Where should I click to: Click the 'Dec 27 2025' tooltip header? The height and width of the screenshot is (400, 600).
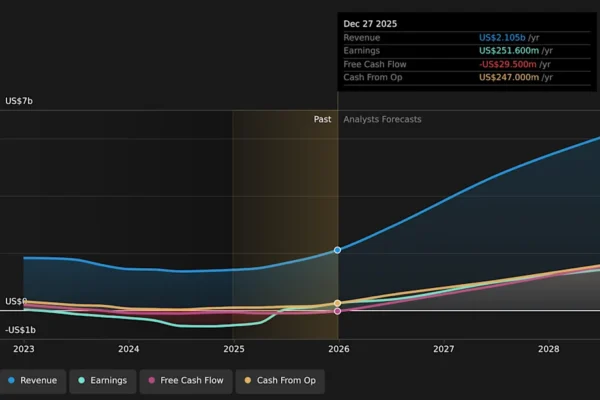370,23
